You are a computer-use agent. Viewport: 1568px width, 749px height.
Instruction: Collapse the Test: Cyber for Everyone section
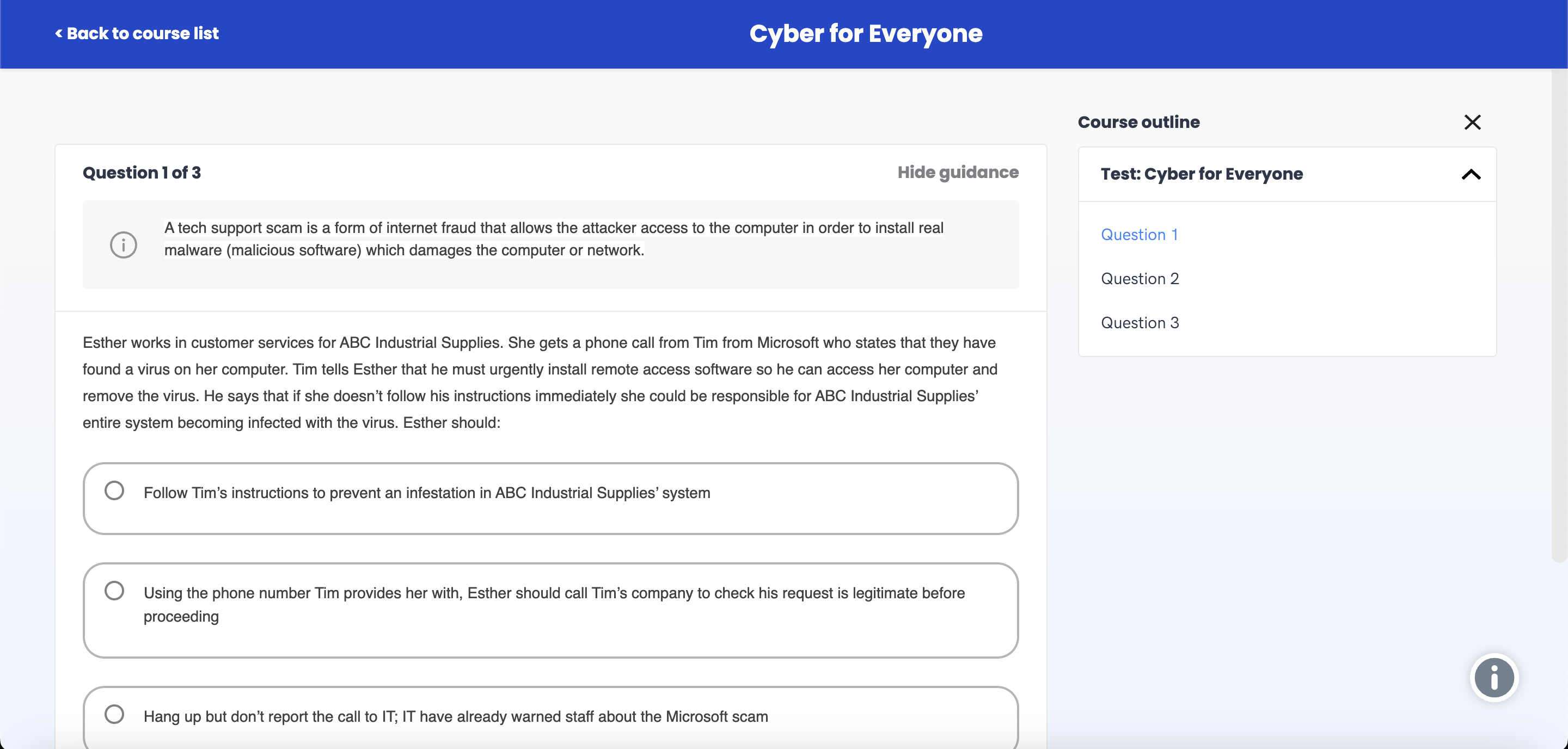[1471, 175]
